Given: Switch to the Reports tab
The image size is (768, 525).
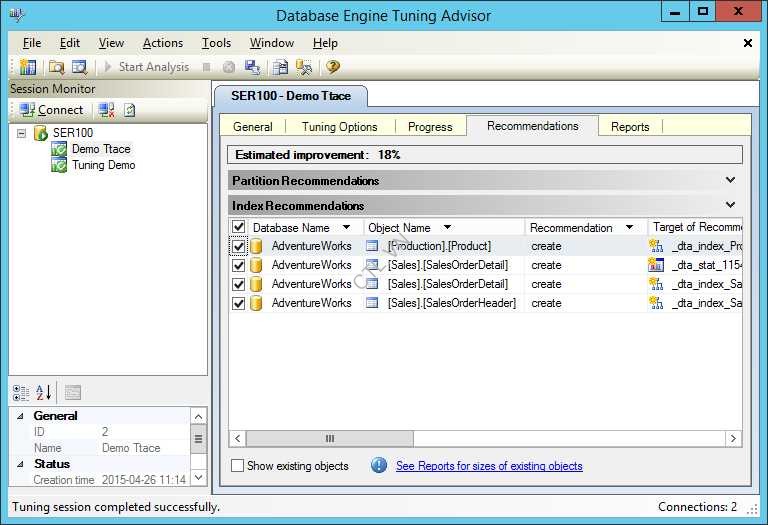Looking at the screenshot, I should [x=630, y=127].
